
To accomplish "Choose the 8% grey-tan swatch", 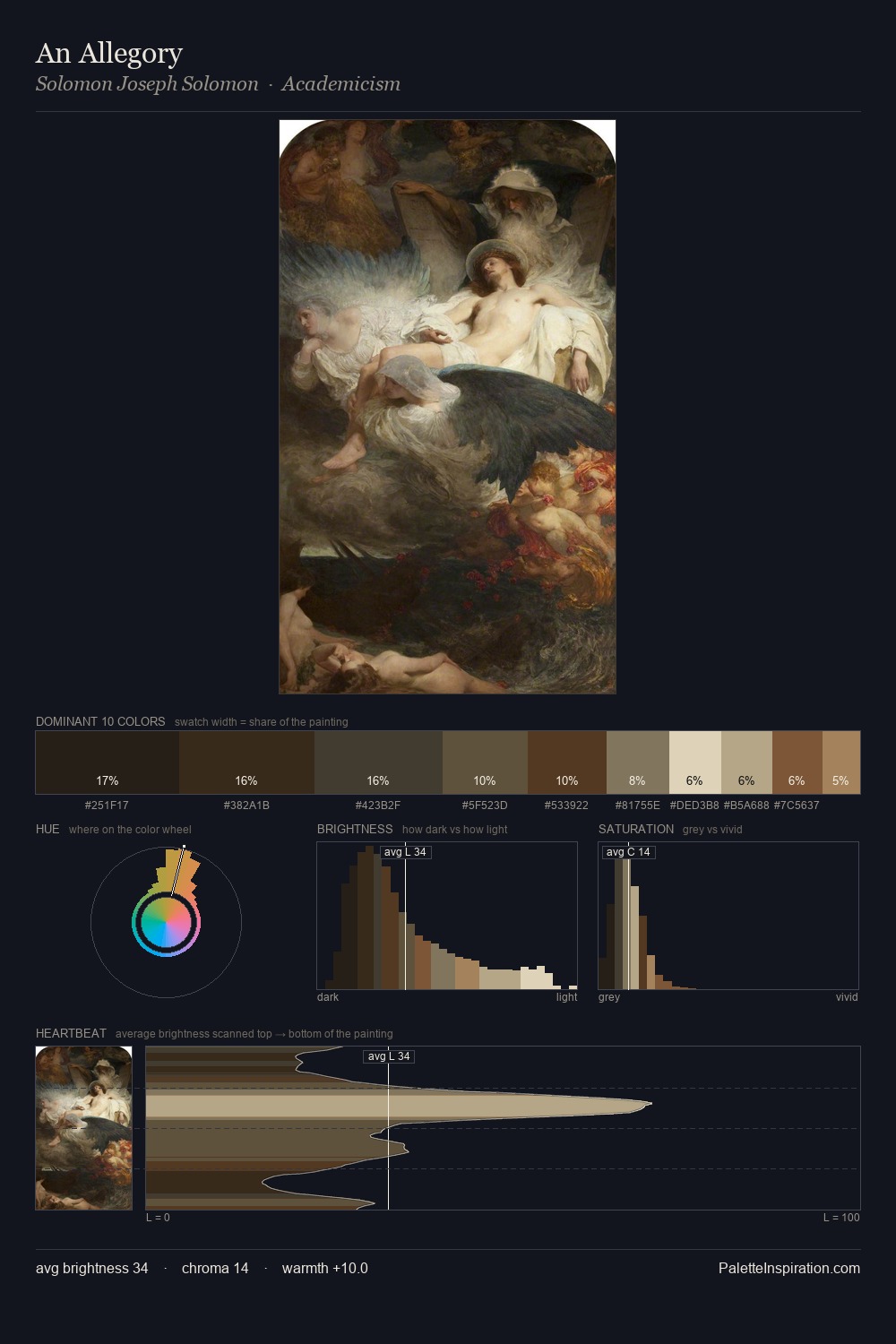I will click(638, 762).
